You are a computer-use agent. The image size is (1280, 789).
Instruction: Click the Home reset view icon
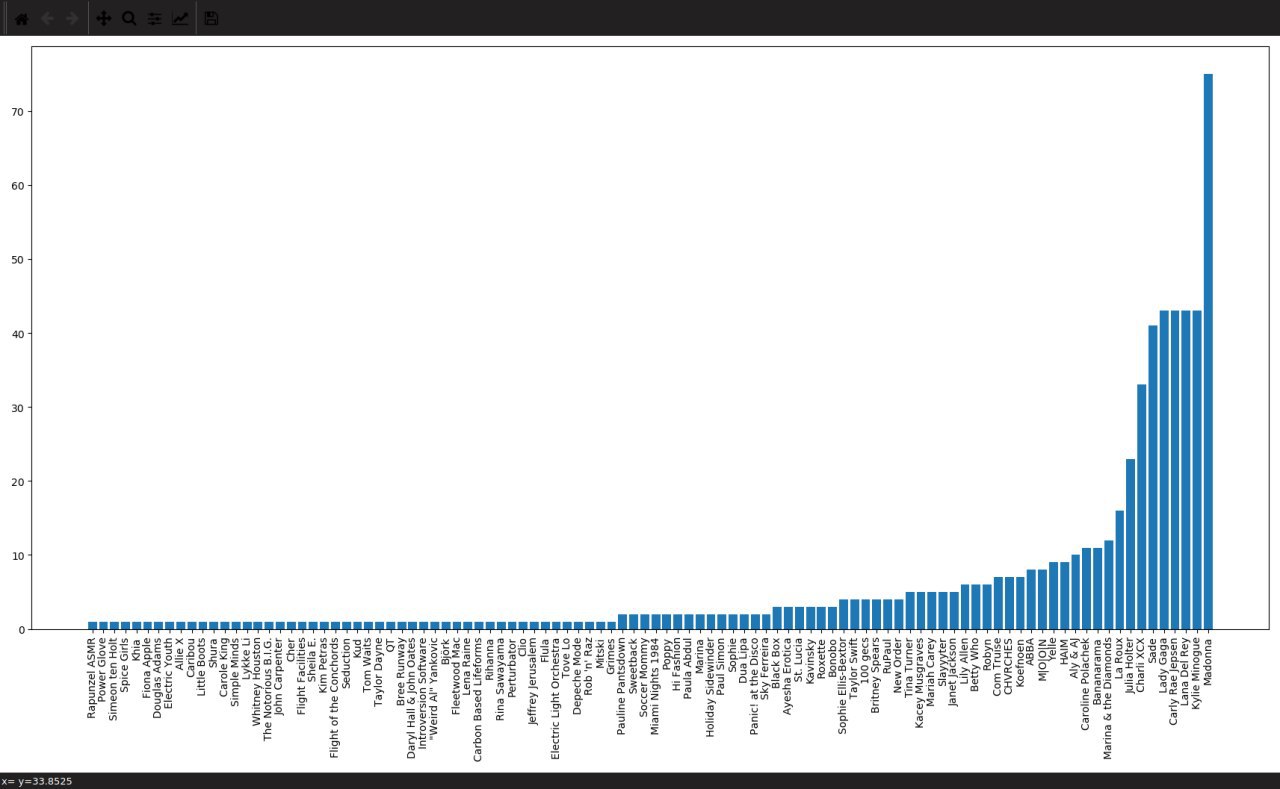click(21, 18)
